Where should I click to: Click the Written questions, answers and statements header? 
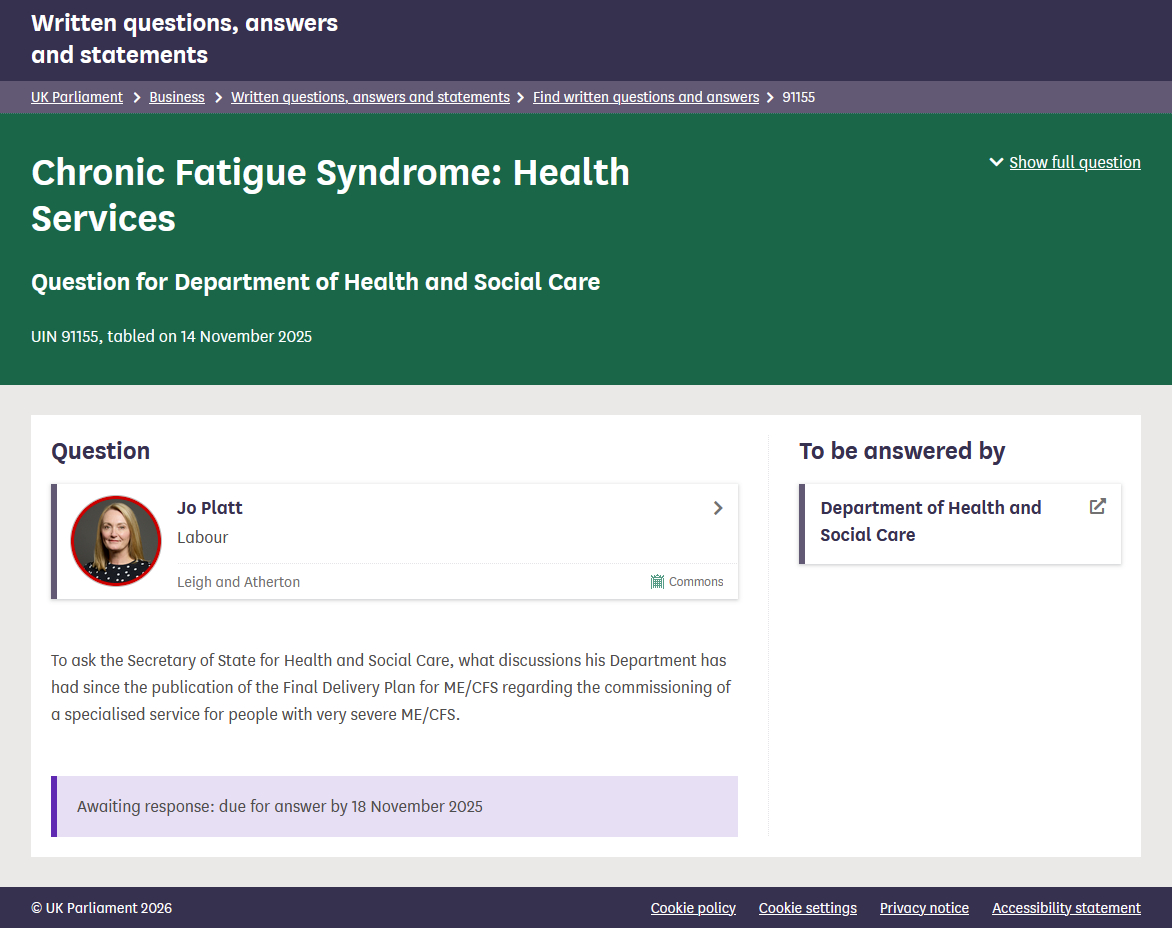point(184,39)
